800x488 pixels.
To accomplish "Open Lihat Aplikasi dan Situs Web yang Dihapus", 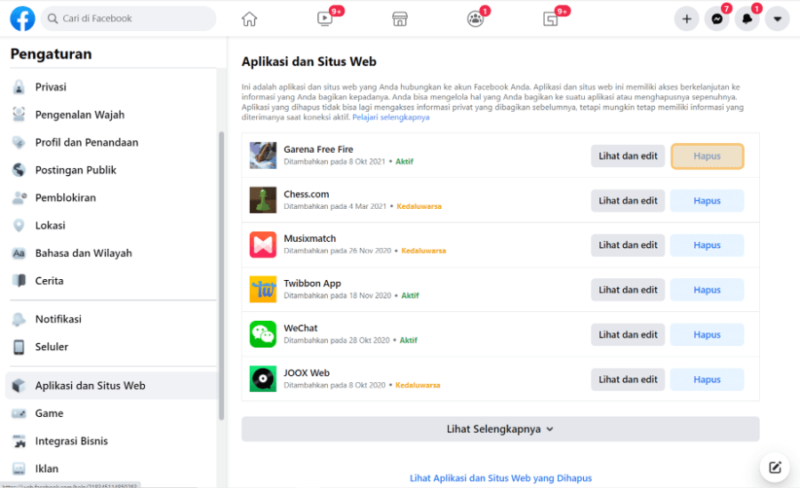I will coord(501,478).
